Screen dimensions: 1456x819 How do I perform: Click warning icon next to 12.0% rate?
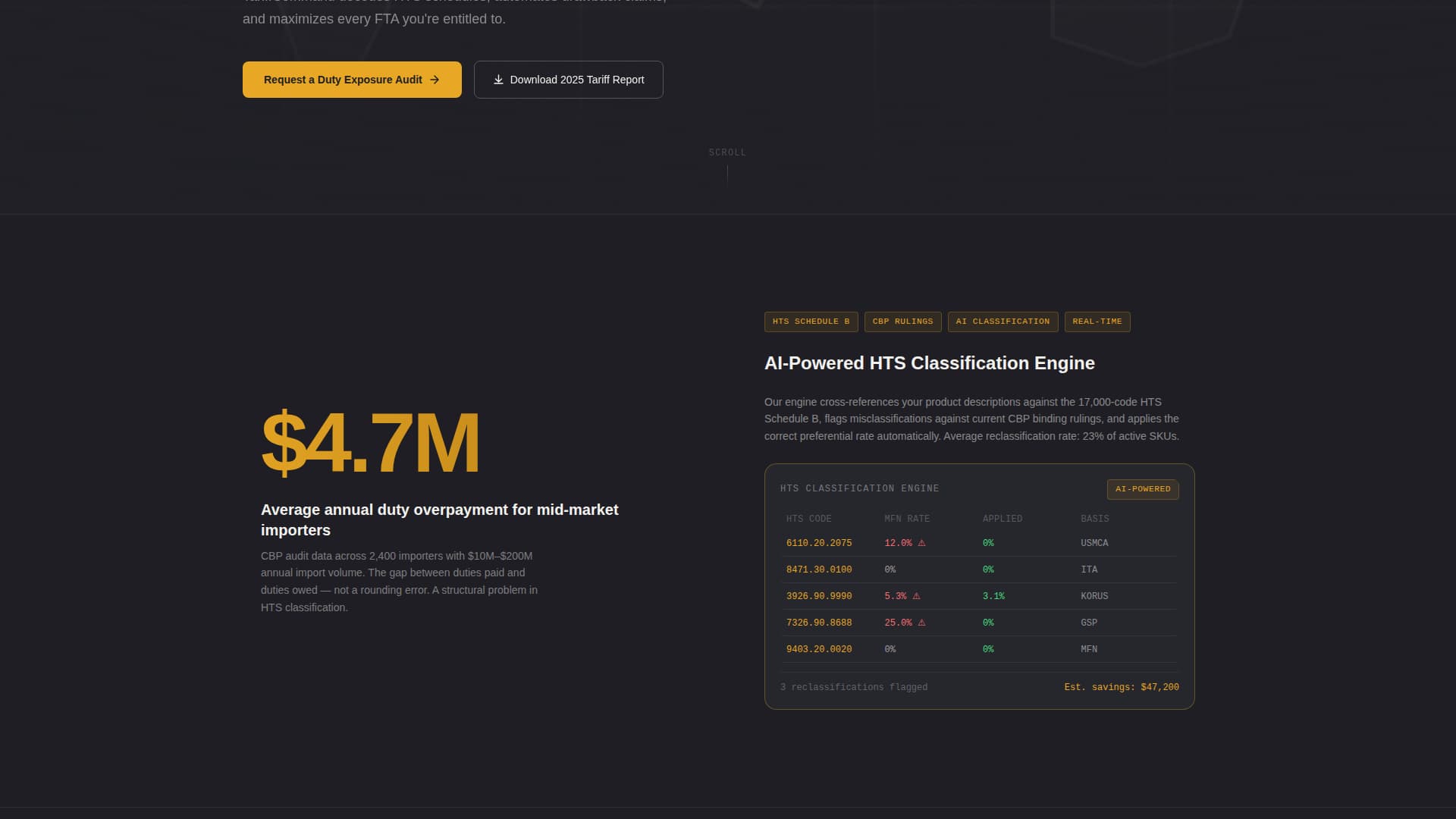coord(921,543)
